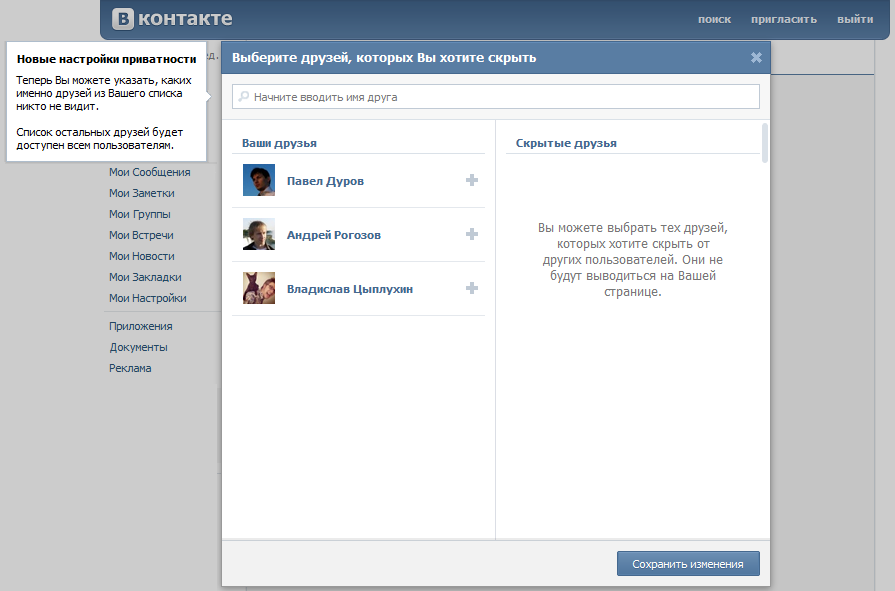Click plus icon beside Владислав Цыплухин
Screen dimensions: 895x591
tap(471, 288)
